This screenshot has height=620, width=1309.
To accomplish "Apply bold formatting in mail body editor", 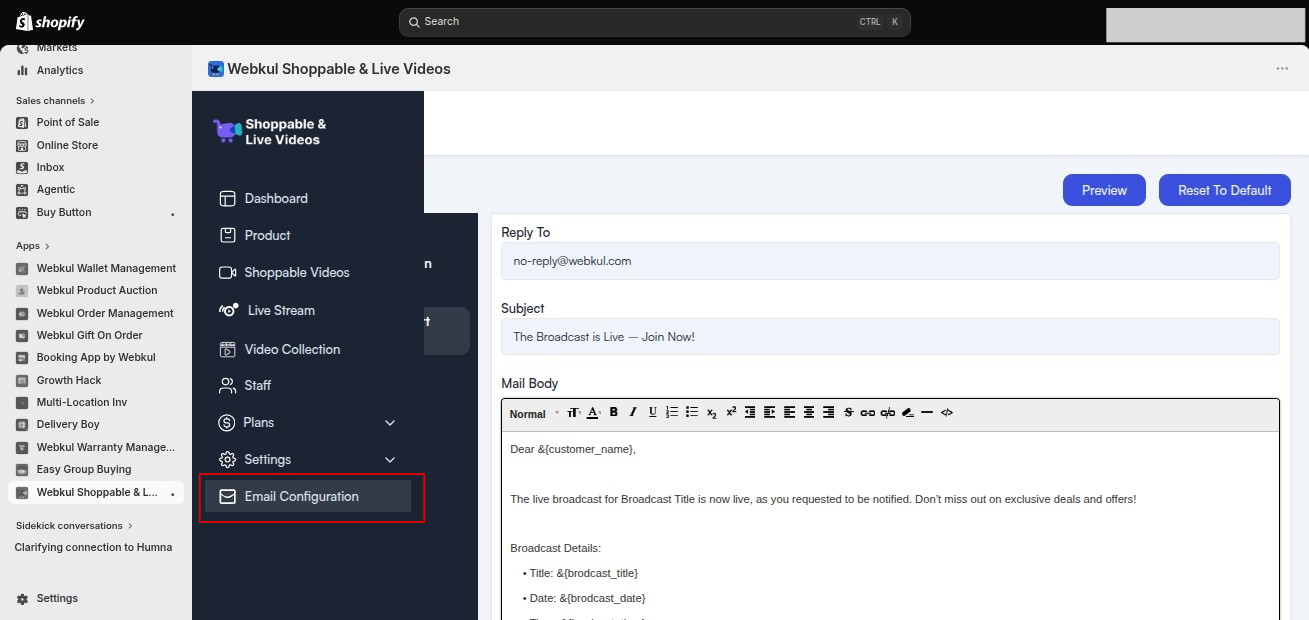I will (614, 412).
